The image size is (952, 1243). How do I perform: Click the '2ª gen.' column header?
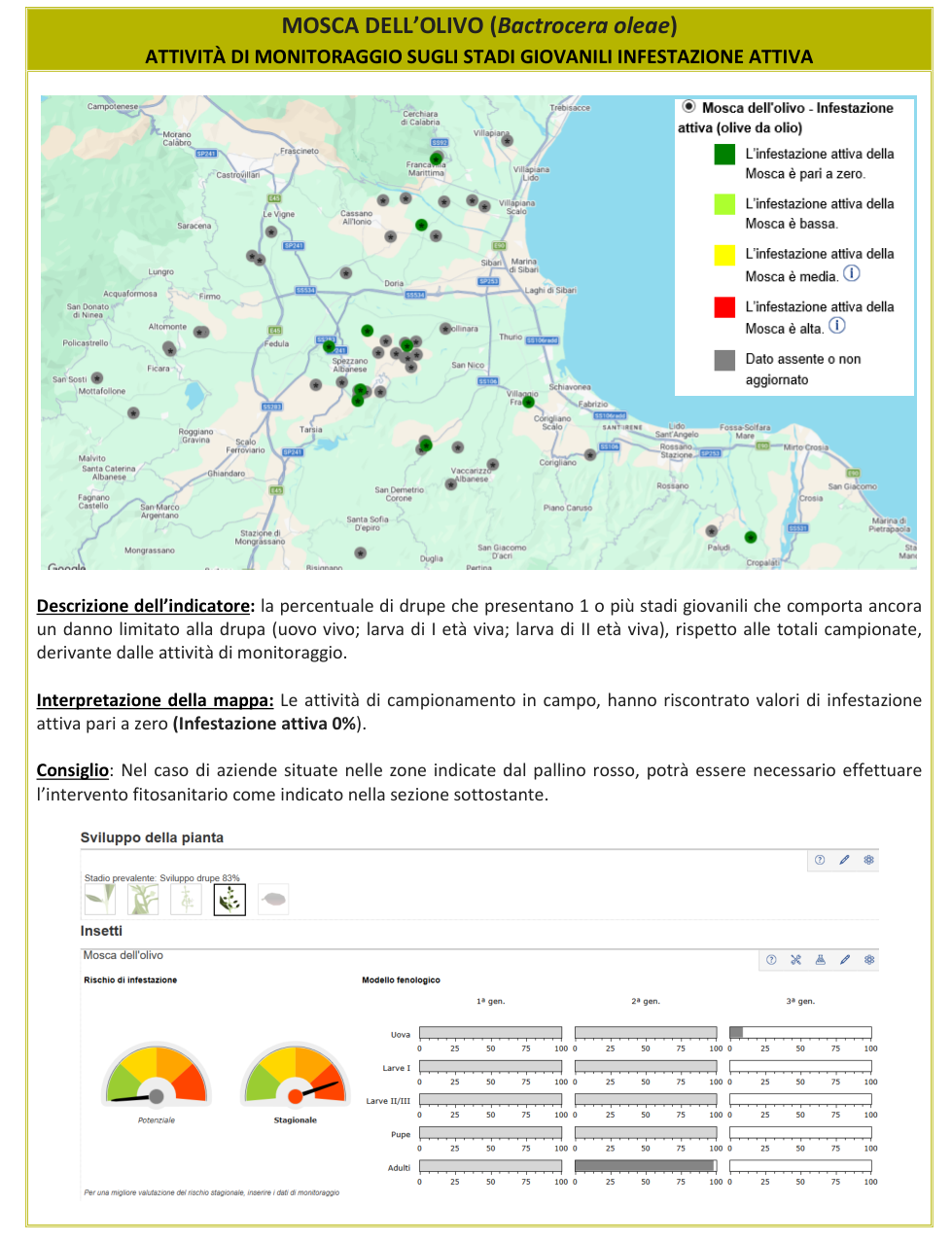646,1001
